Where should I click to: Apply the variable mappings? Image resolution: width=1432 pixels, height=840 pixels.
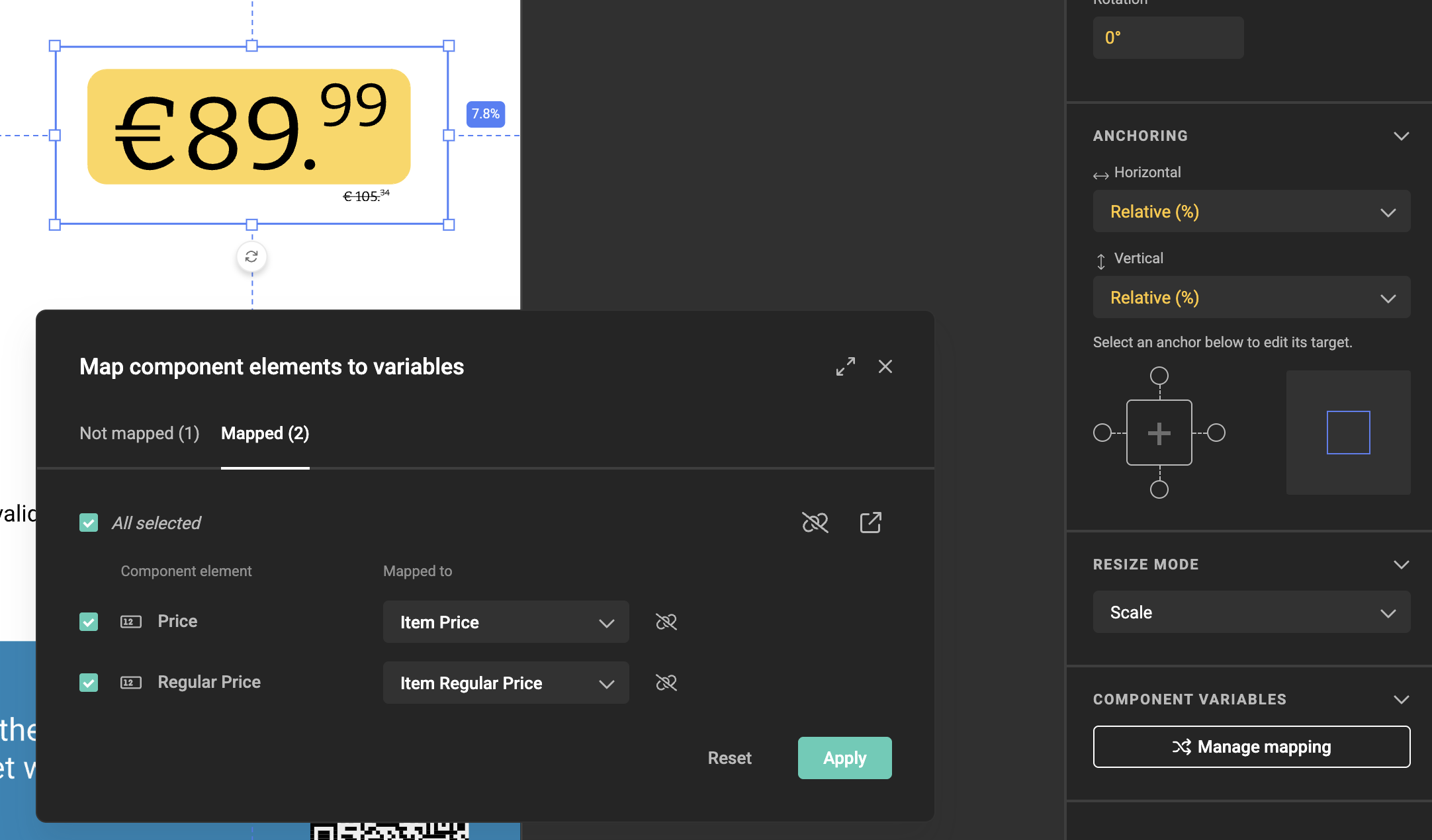point(844,758)
